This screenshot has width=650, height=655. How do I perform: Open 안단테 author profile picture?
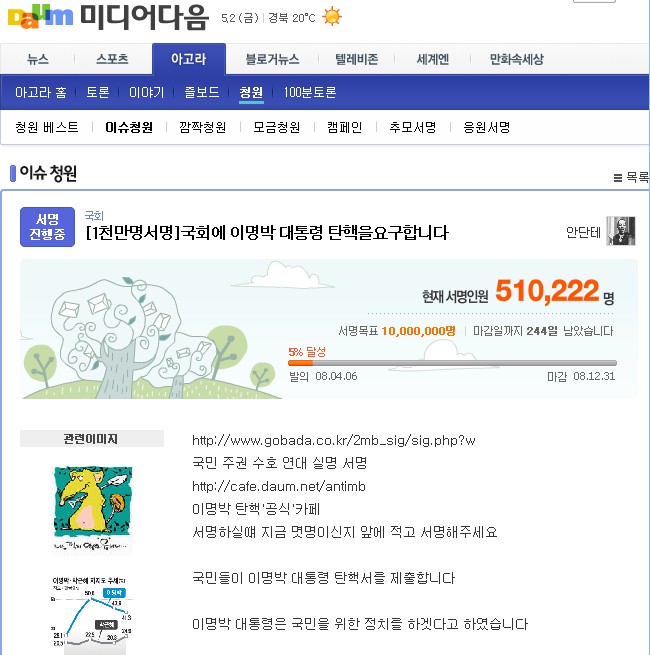click(x=621, y=231)
